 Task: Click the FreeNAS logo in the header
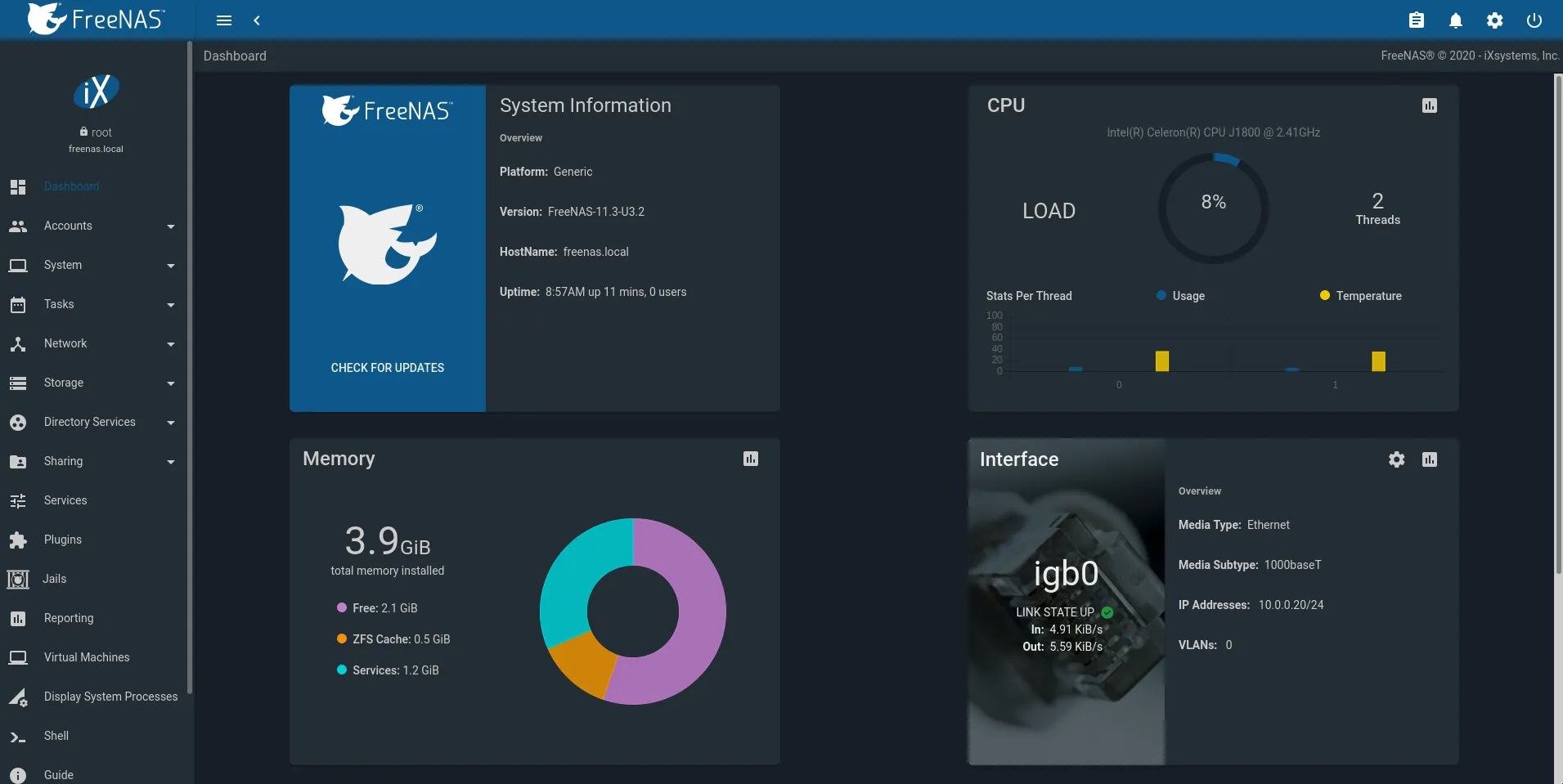point(96,19)
